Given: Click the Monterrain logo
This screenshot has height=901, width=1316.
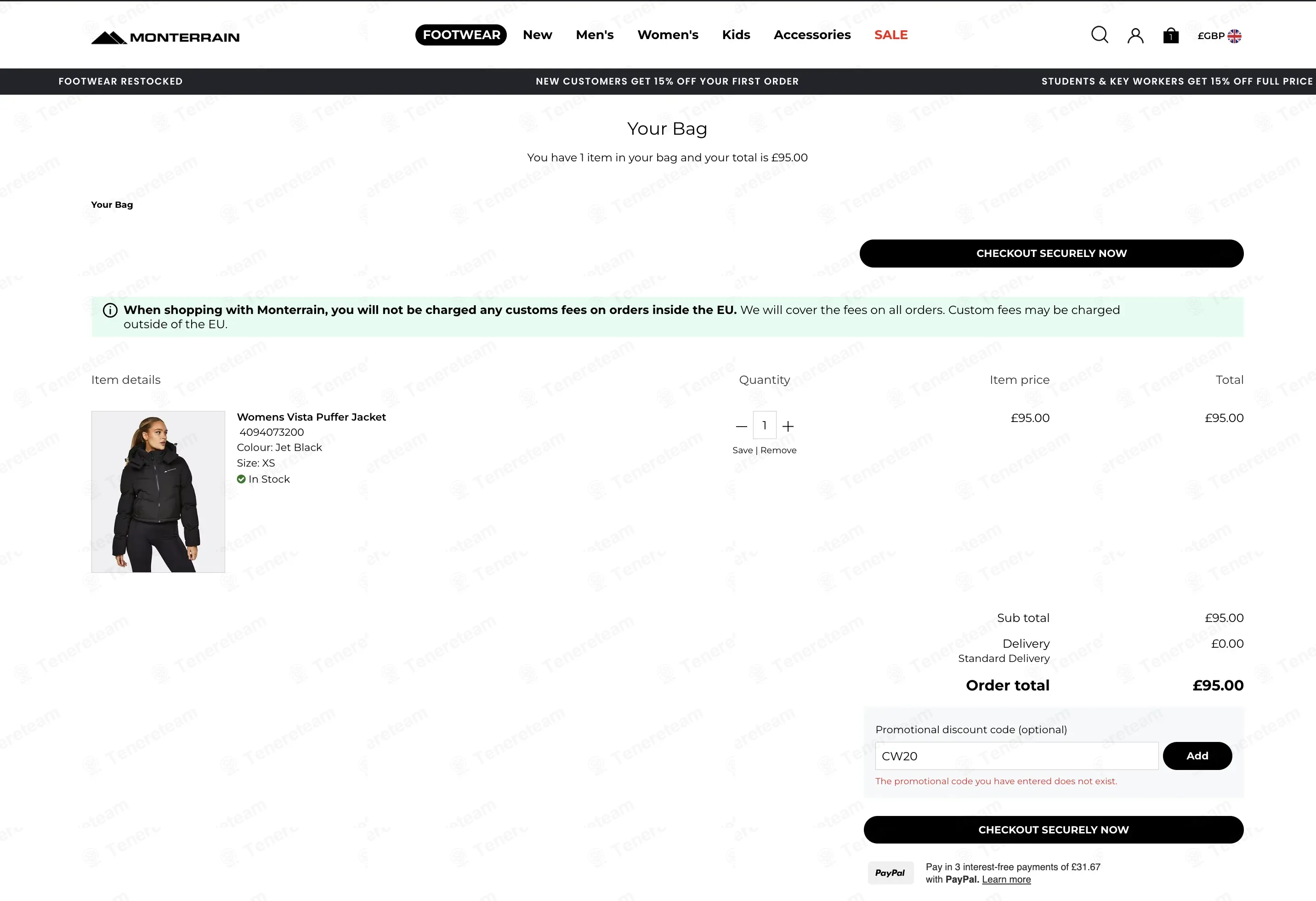Looking at the screenshot, I should pyautogui.click(x=165, y=37).
